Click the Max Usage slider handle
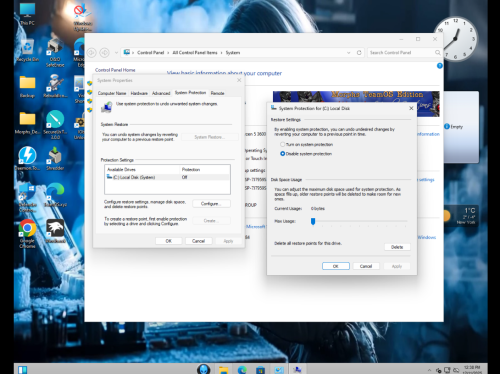Screen dimensions: 500x374 313,221
